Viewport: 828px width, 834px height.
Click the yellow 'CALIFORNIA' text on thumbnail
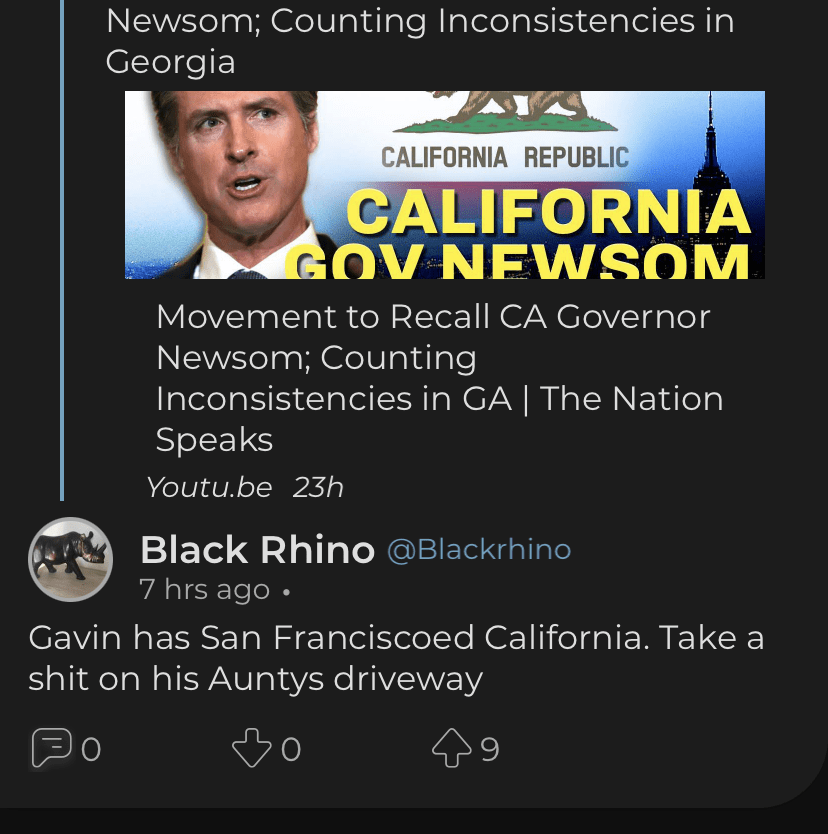[548, 211]
